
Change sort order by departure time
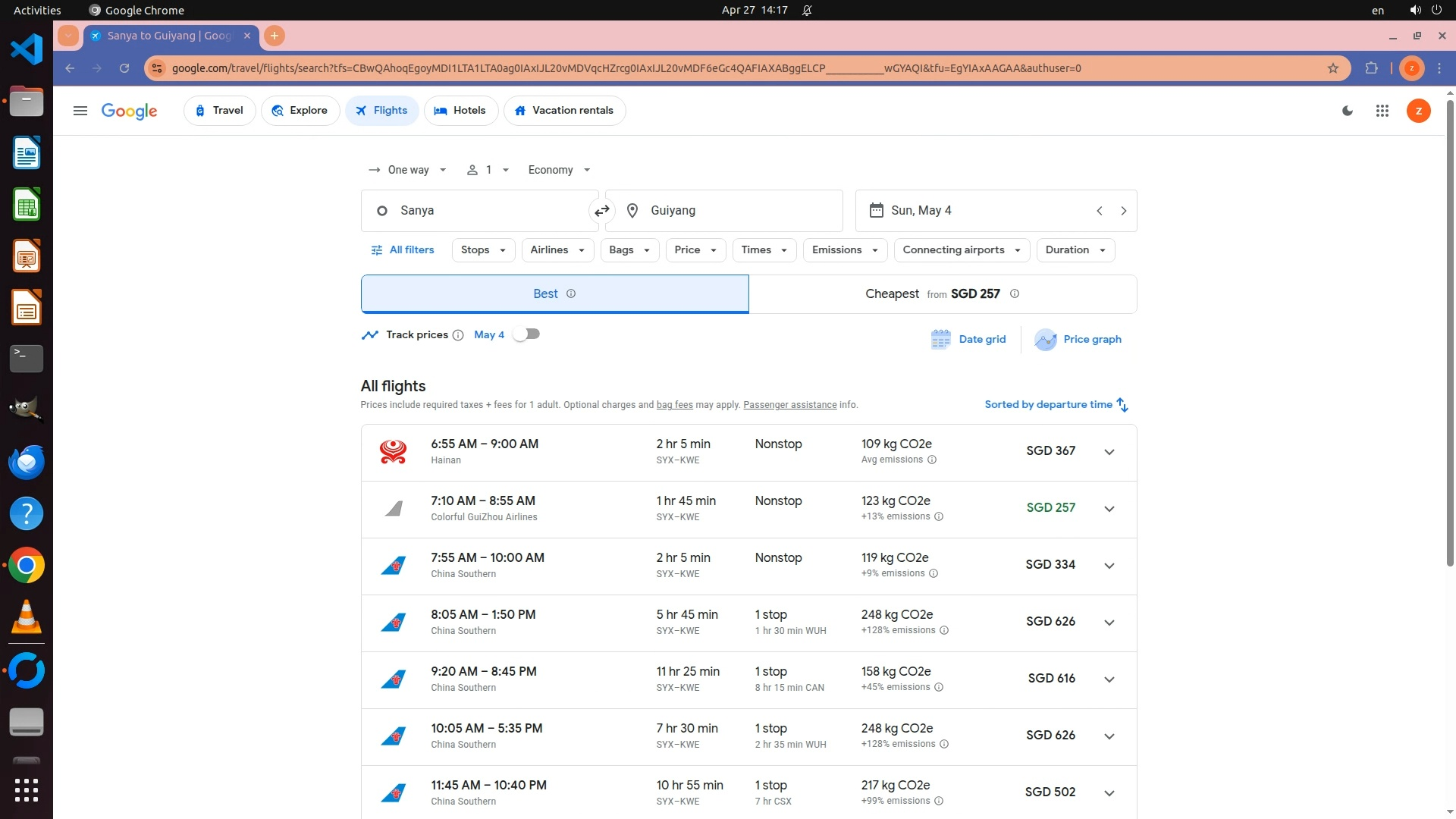point(1056,405)
